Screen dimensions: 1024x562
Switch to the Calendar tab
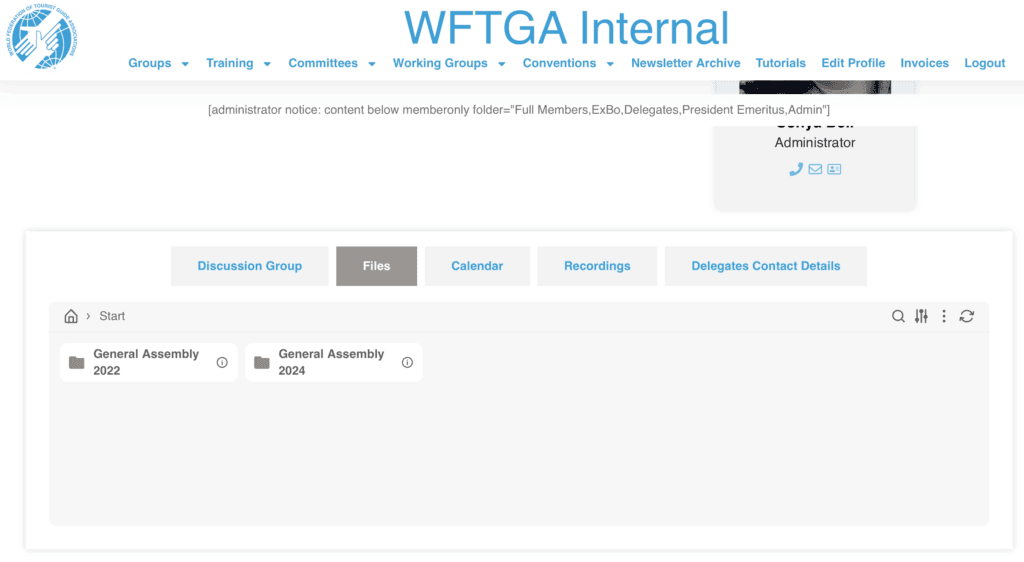[477, 266]
